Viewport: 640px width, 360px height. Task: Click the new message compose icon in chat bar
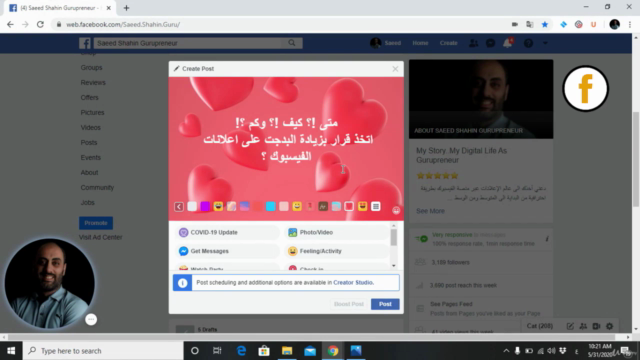(x=570, y=326)
